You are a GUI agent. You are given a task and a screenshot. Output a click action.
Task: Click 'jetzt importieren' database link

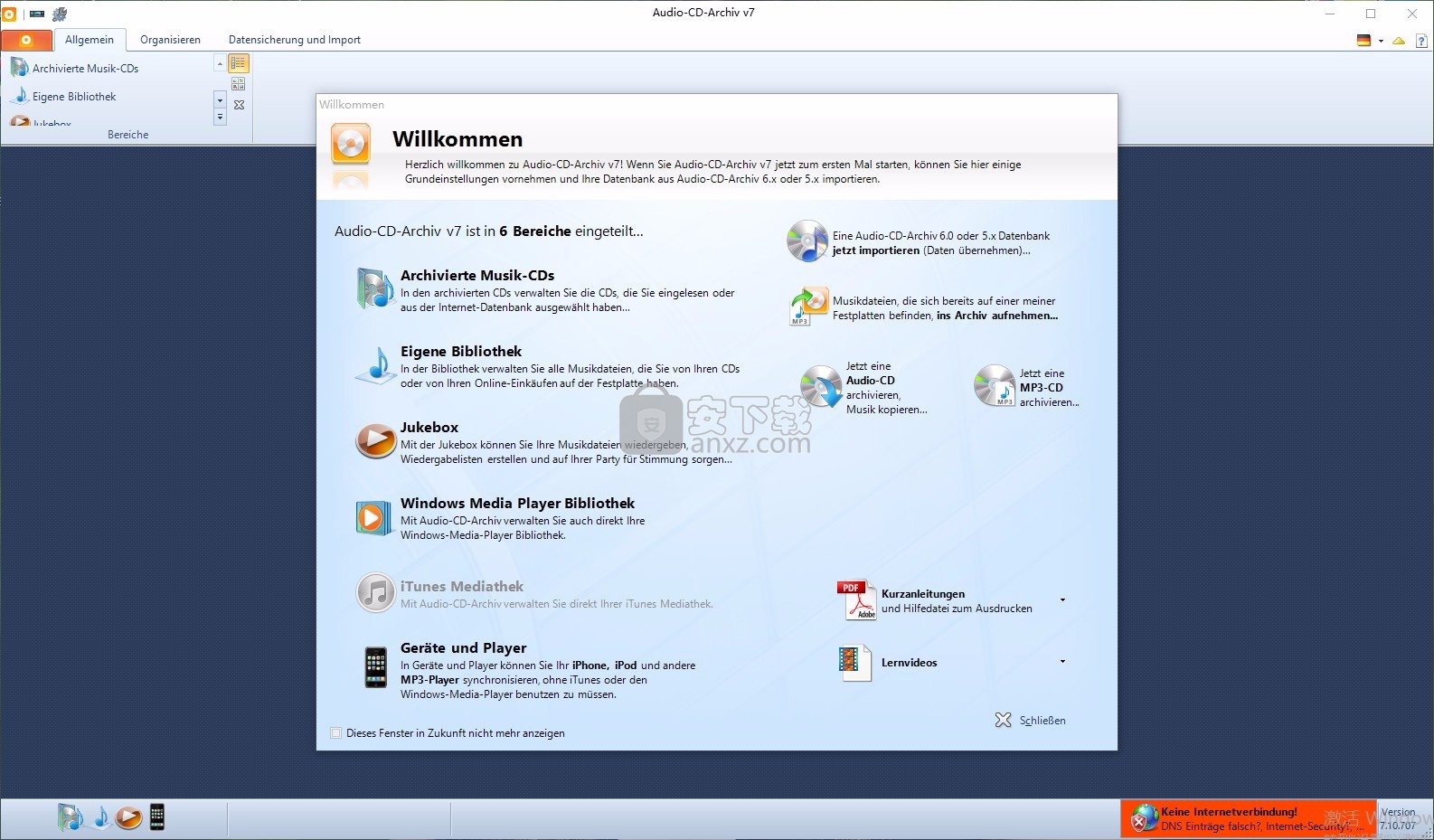(x=876, y=250)
